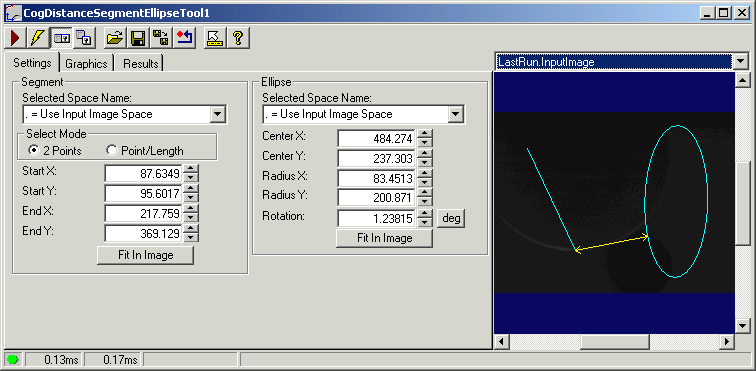The height and width of the screenshot is (371, 756).
Task: Open a floating tool display window
Action: pyautogui.click(x=84, y=38)
